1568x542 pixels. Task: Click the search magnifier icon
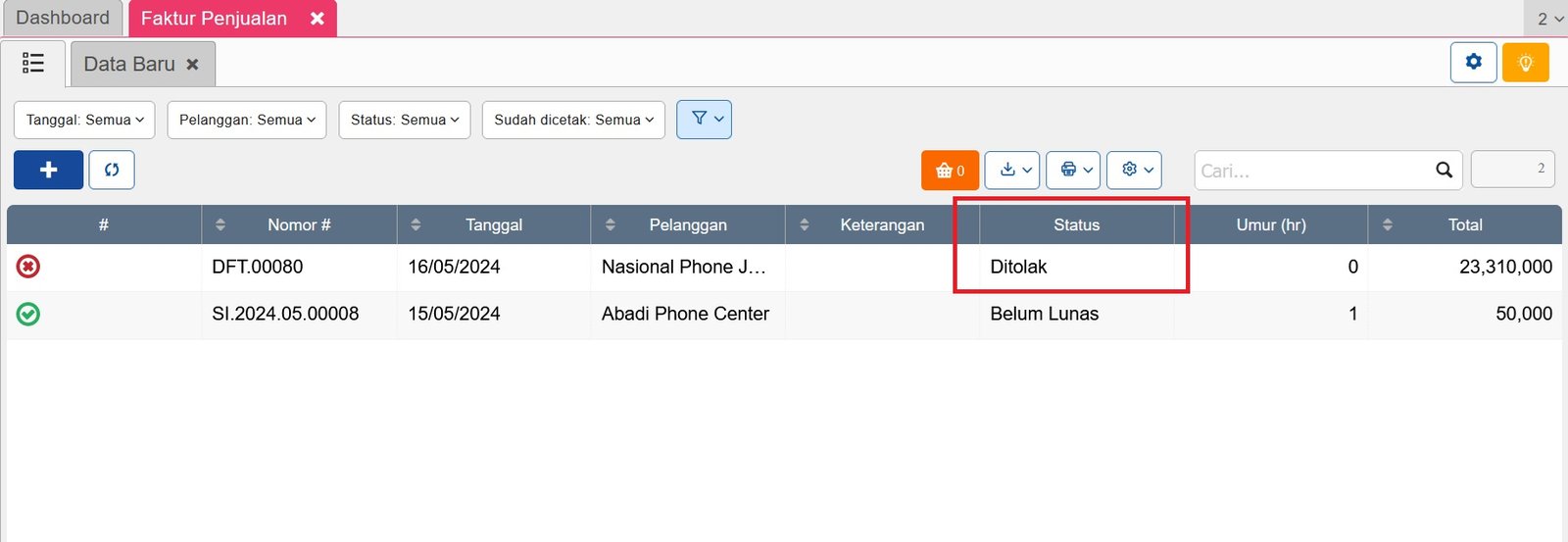tap(1444, 171)
